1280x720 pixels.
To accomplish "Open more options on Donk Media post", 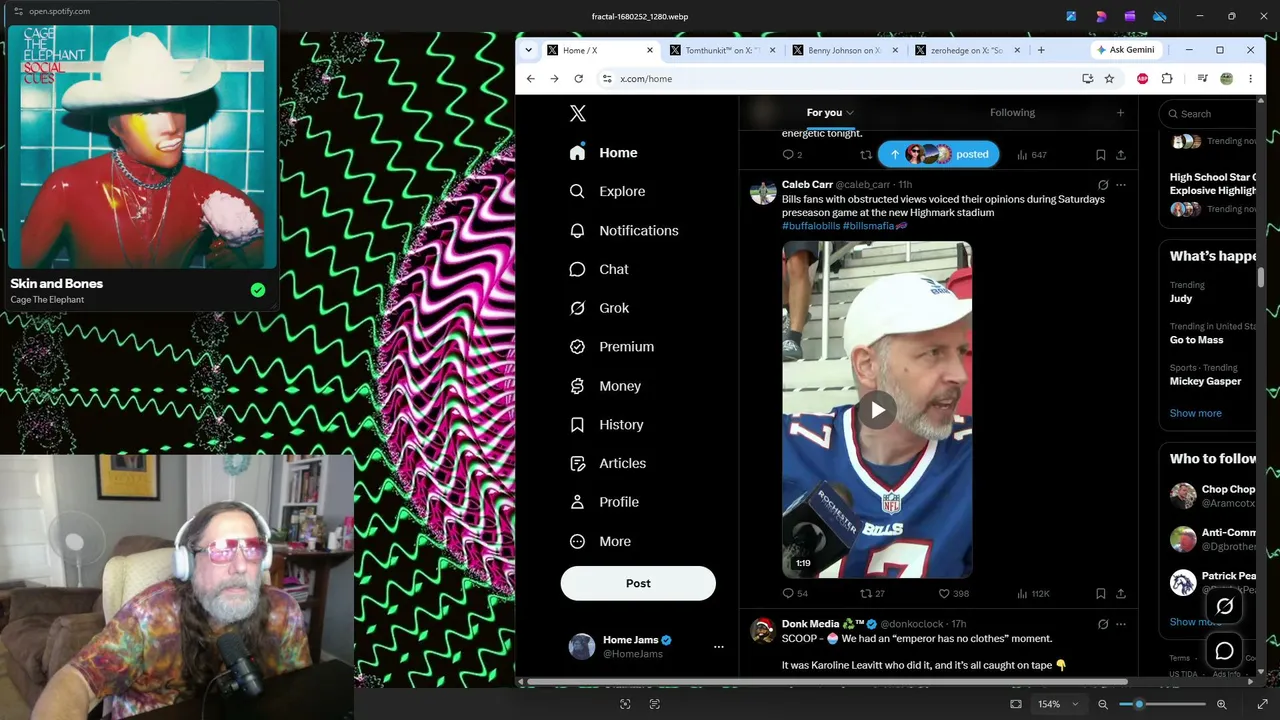I will tap(1121, 624).
